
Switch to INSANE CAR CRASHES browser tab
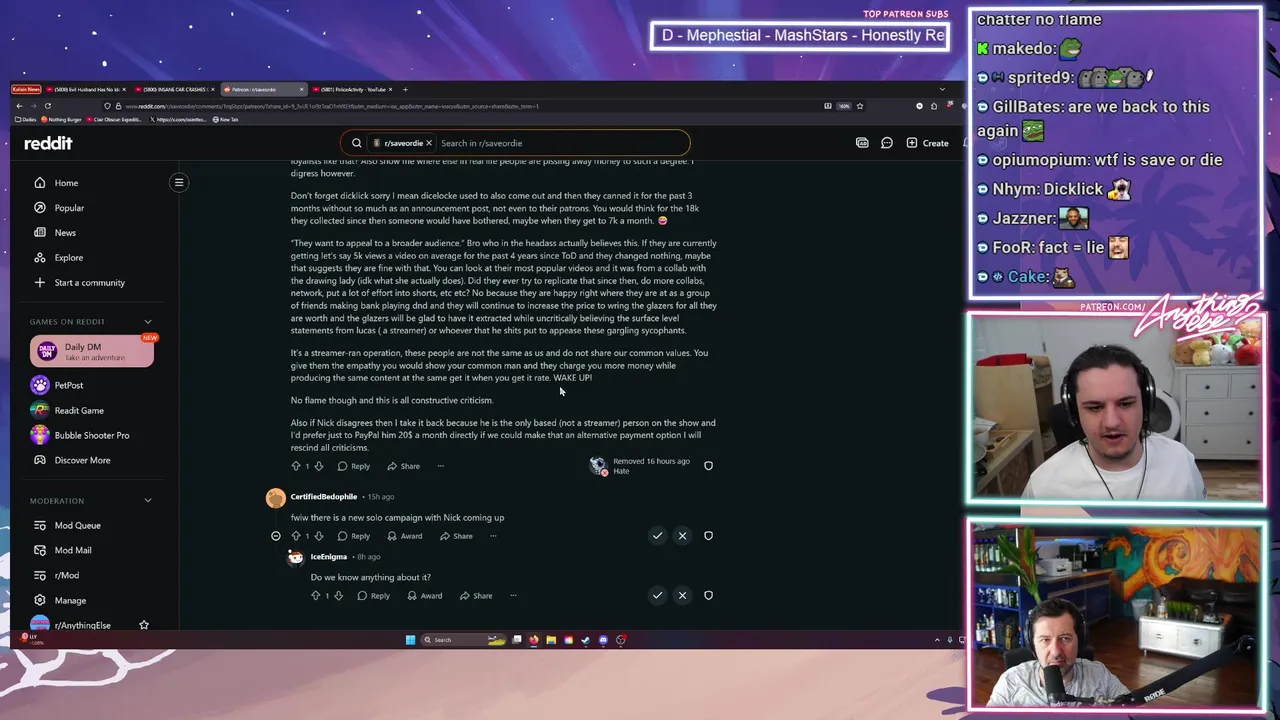[175, 90]
